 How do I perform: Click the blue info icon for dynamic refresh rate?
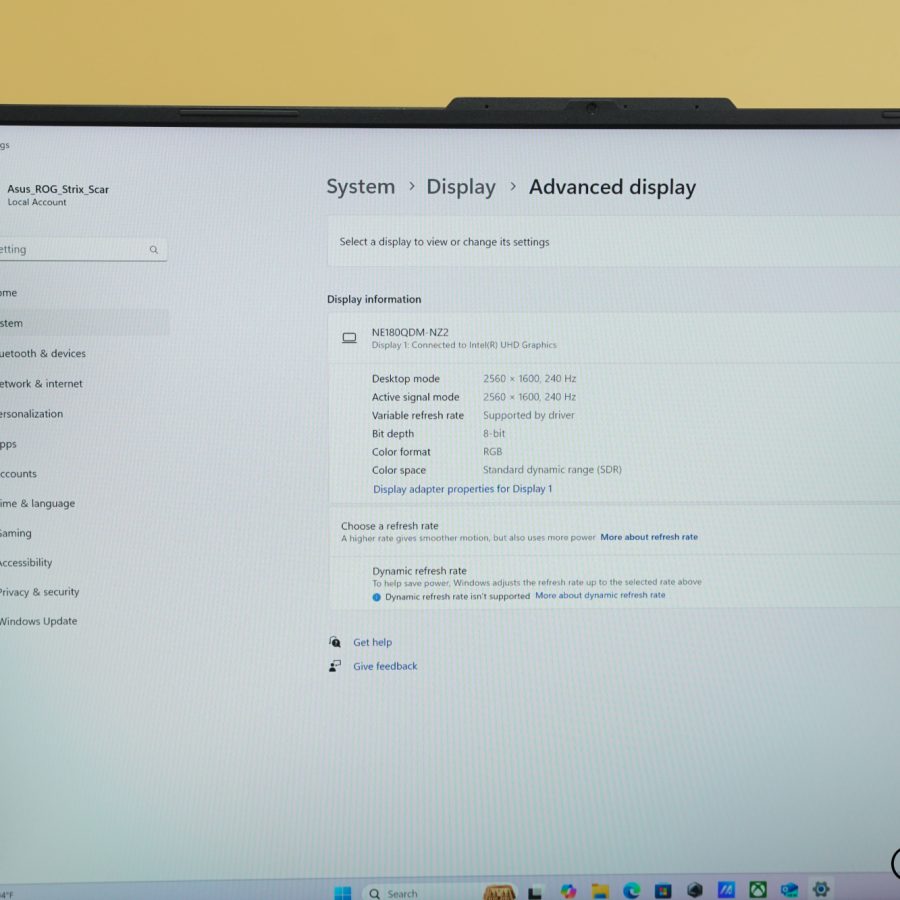377,597
